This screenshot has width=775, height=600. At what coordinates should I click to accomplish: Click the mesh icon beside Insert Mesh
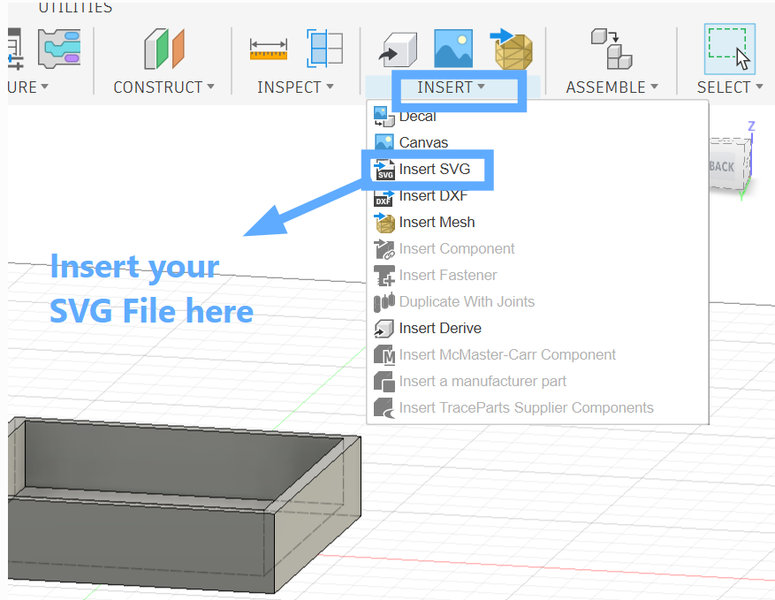385,222
